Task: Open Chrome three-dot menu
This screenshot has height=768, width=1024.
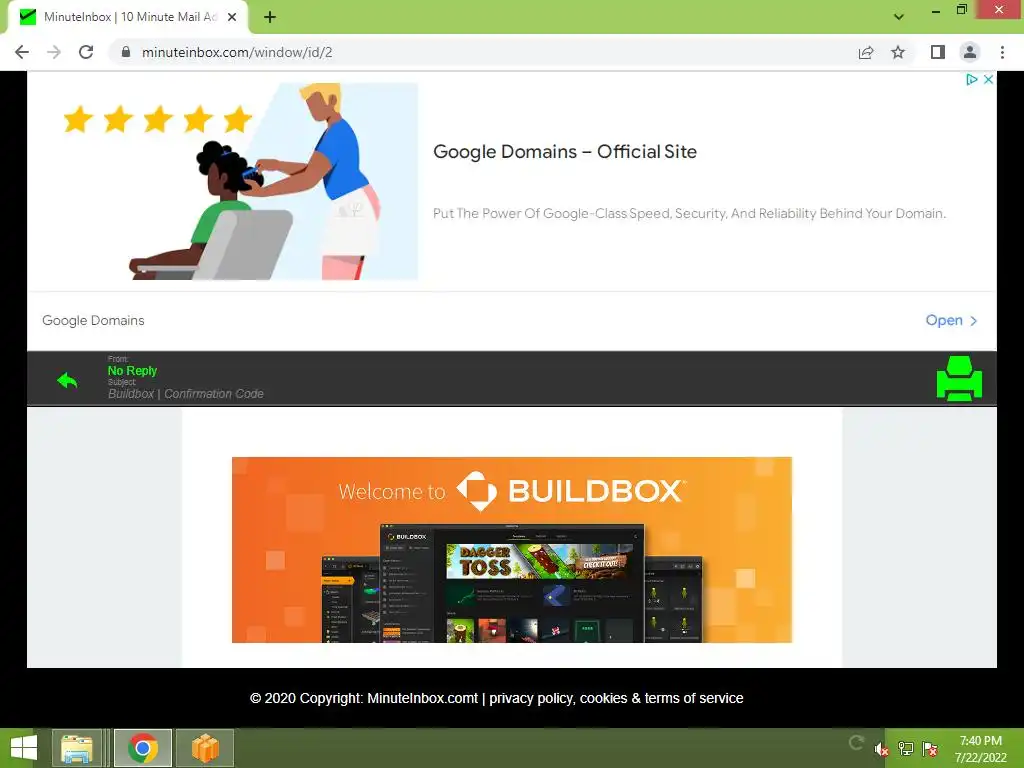Action: (x=1002, y=52)
